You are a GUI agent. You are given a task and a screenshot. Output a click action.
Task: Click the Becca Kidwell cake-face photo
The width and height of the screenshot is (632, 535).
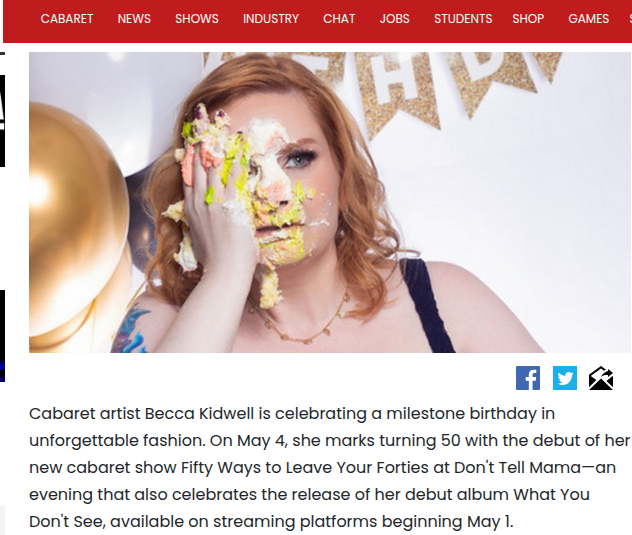[x=330, y=202]
